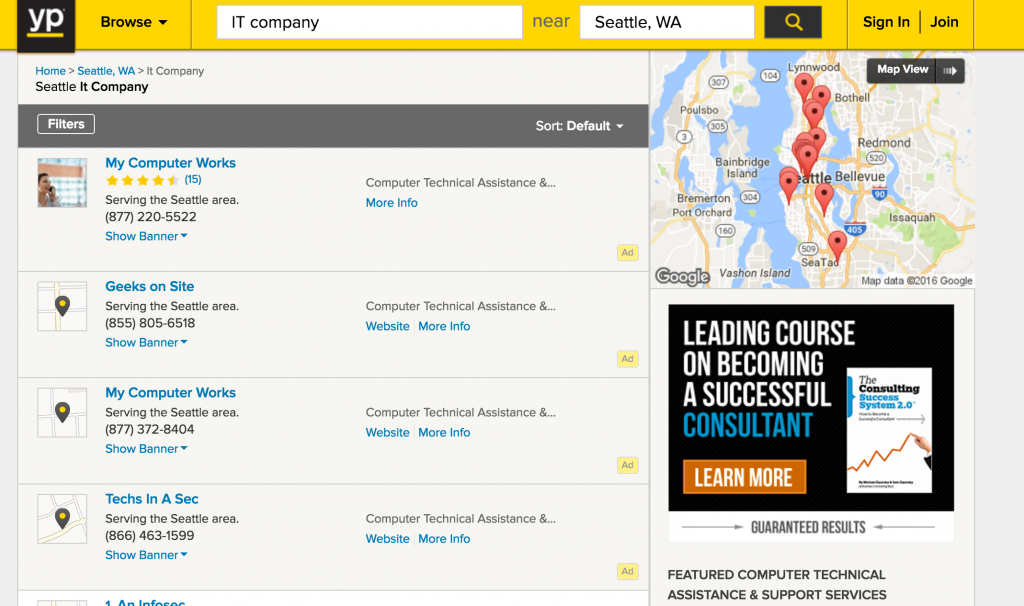Click the map pin icon beside Geeks on Site
Screen dimensions: 1024x606
click(62, 306)
